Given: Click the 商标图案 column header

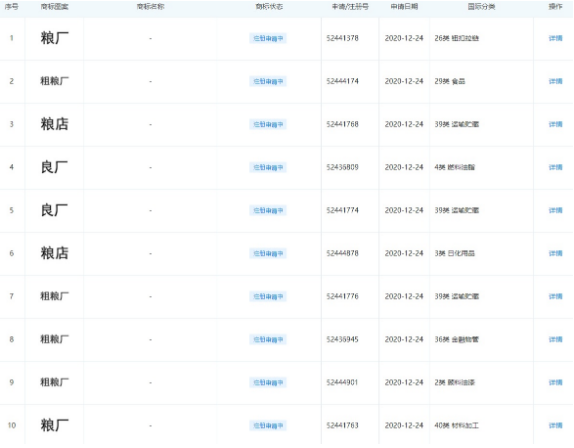Looking at the screenshot, I should tap(54, 7).
